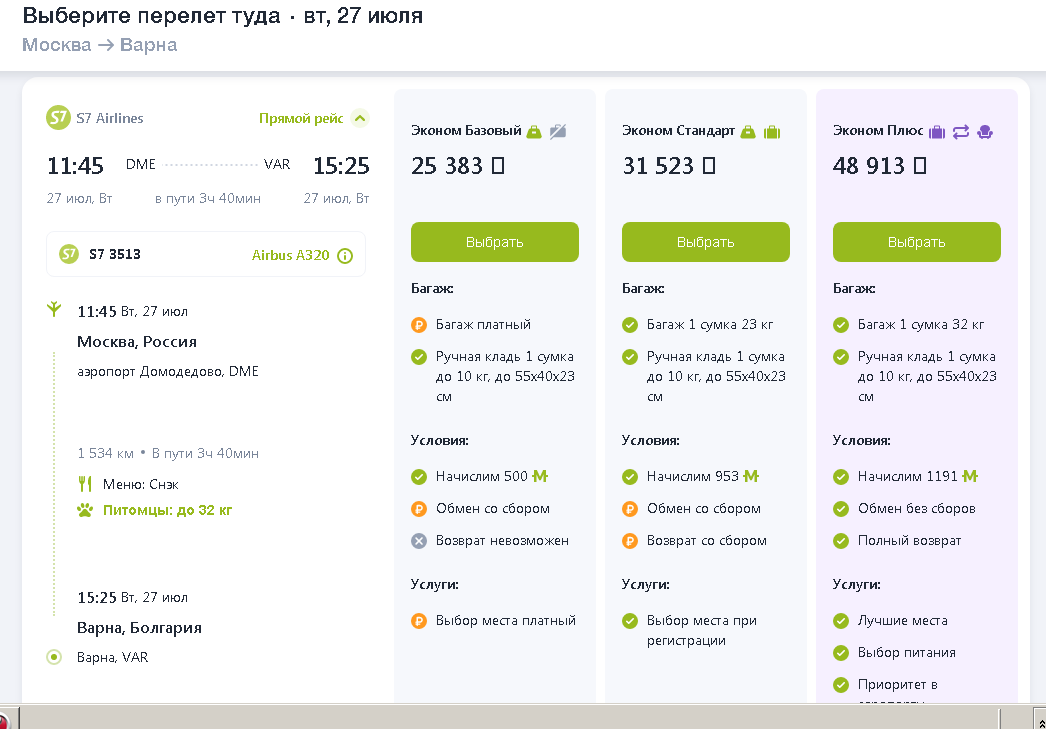This screenshot has height=729, width=1046.
Task: Click the miles icon next to Начислим 500
Action: tap(540, 476)
